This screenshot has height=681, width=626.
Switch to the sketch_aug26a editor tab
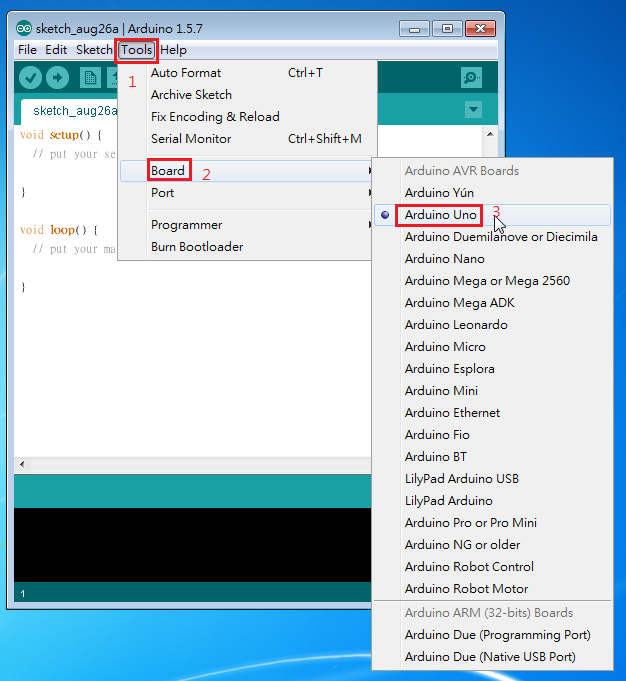pyautogui.click(x=68, y=110)
